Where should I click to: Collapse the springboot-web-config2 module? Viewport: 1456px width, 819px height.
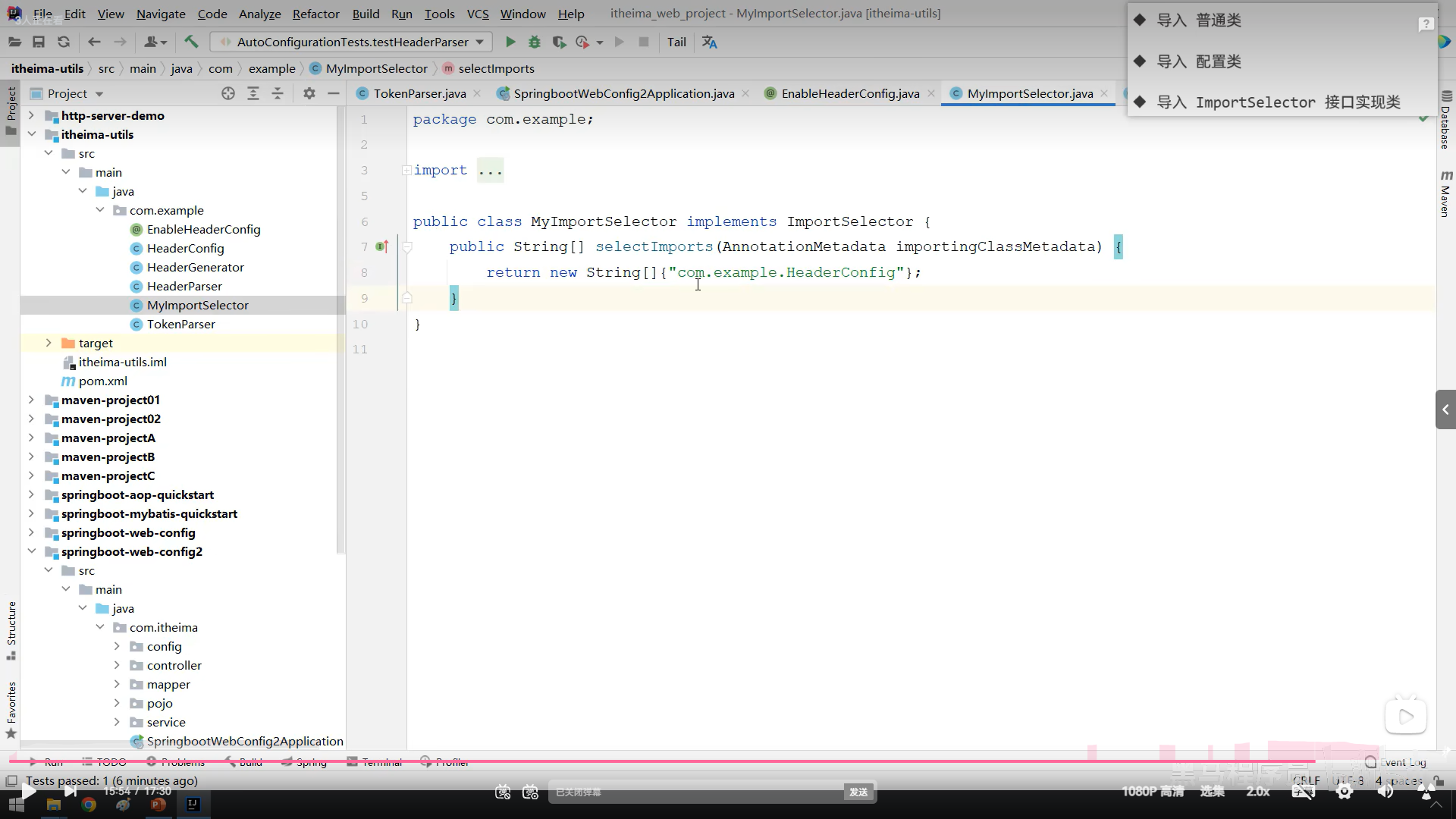click(31, 551)
